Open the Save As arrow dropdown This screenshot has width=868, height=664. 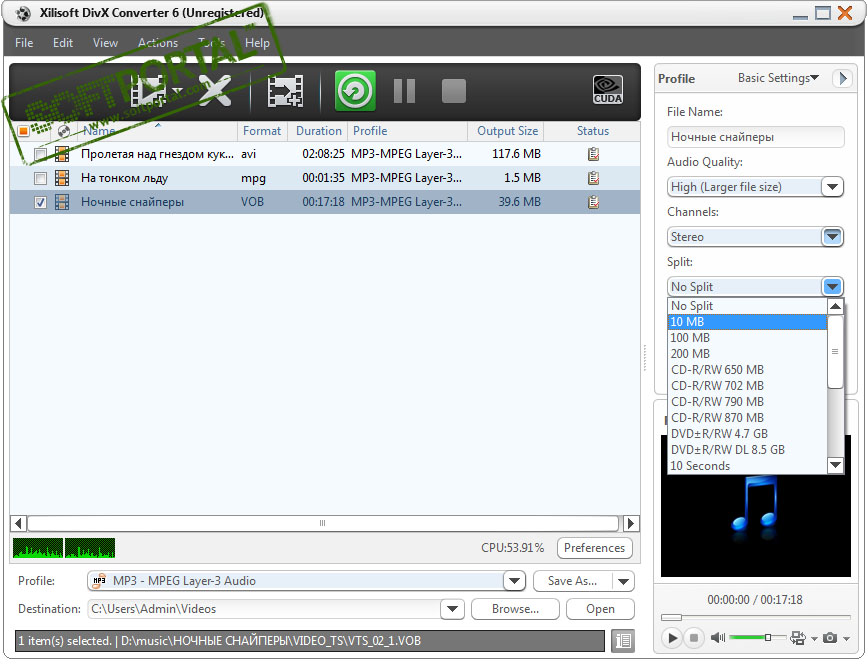(623, 581)
